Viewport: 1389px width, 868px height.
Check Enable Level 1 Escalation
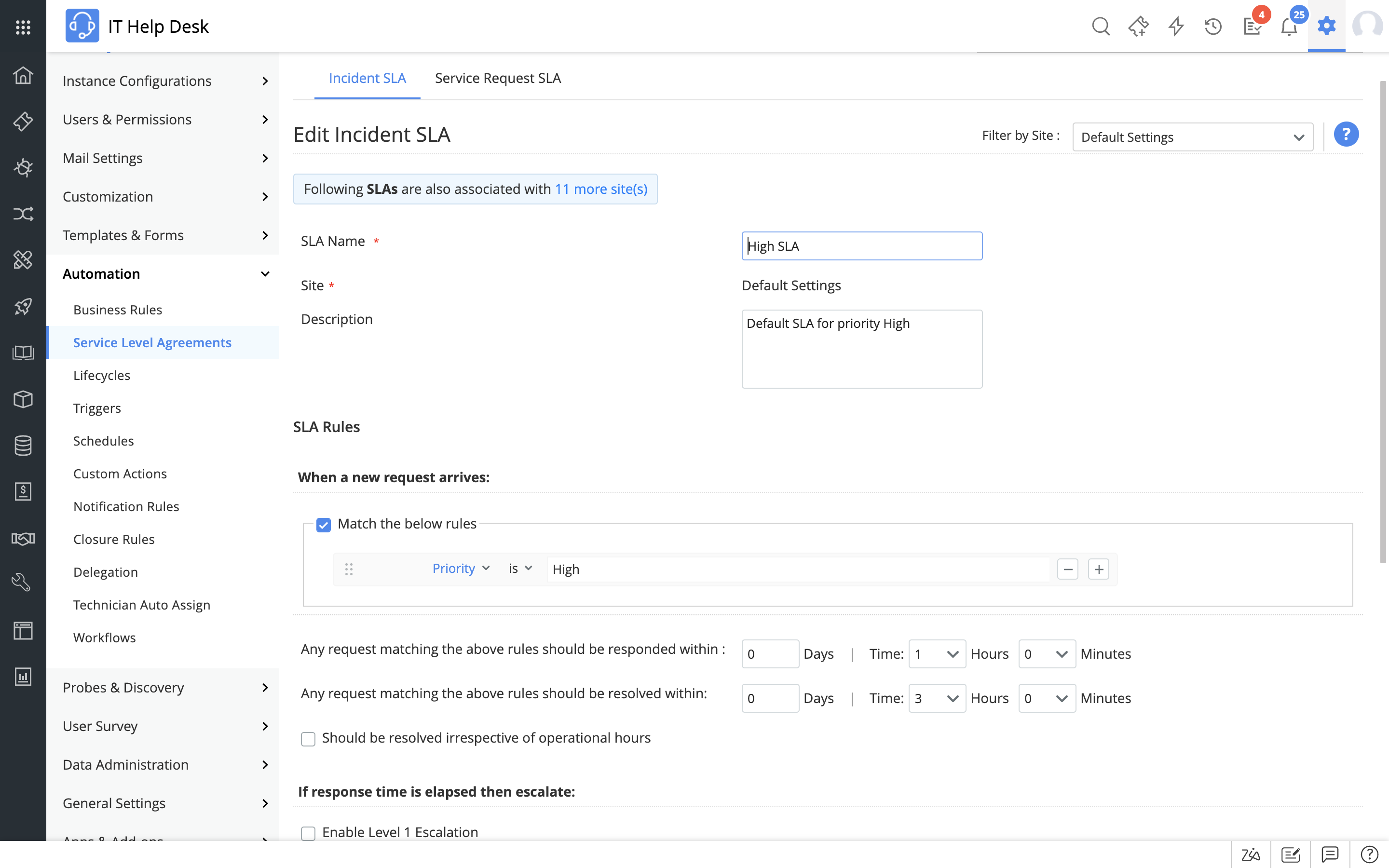tap(308, 832)
